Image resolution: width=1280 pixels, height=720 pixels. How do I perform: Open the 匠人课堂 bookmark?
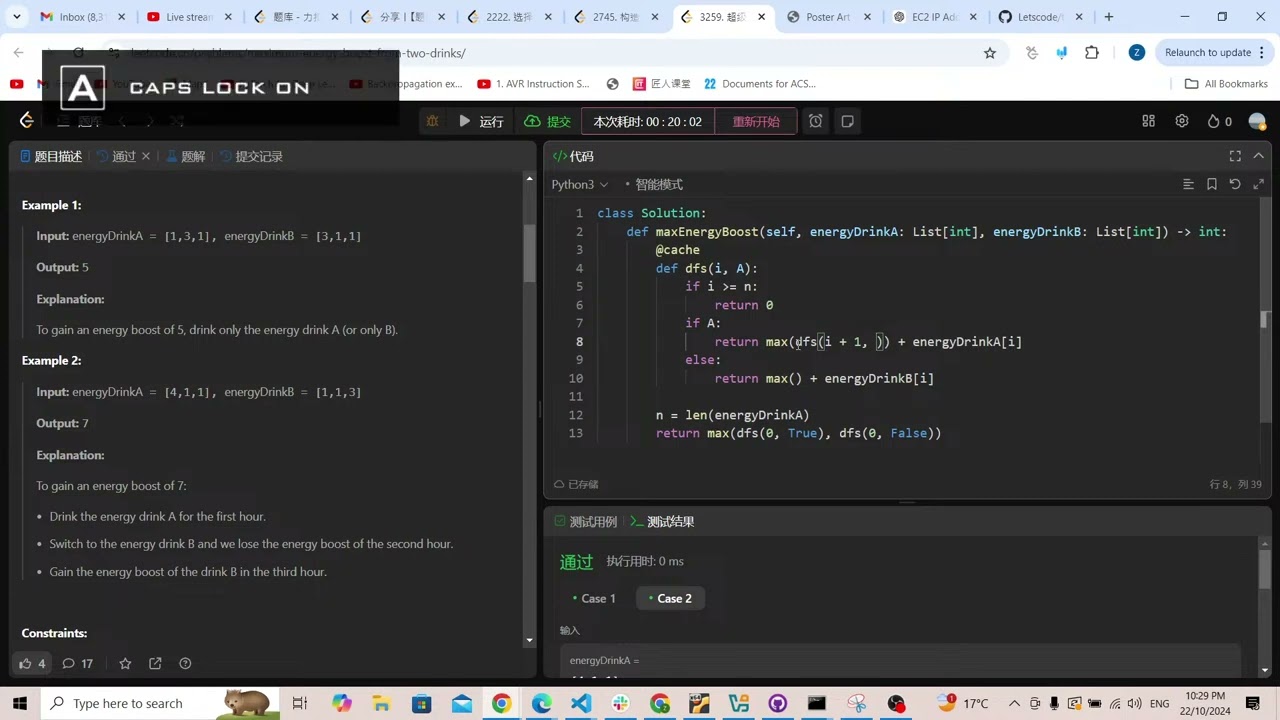(x=661, y=84)
